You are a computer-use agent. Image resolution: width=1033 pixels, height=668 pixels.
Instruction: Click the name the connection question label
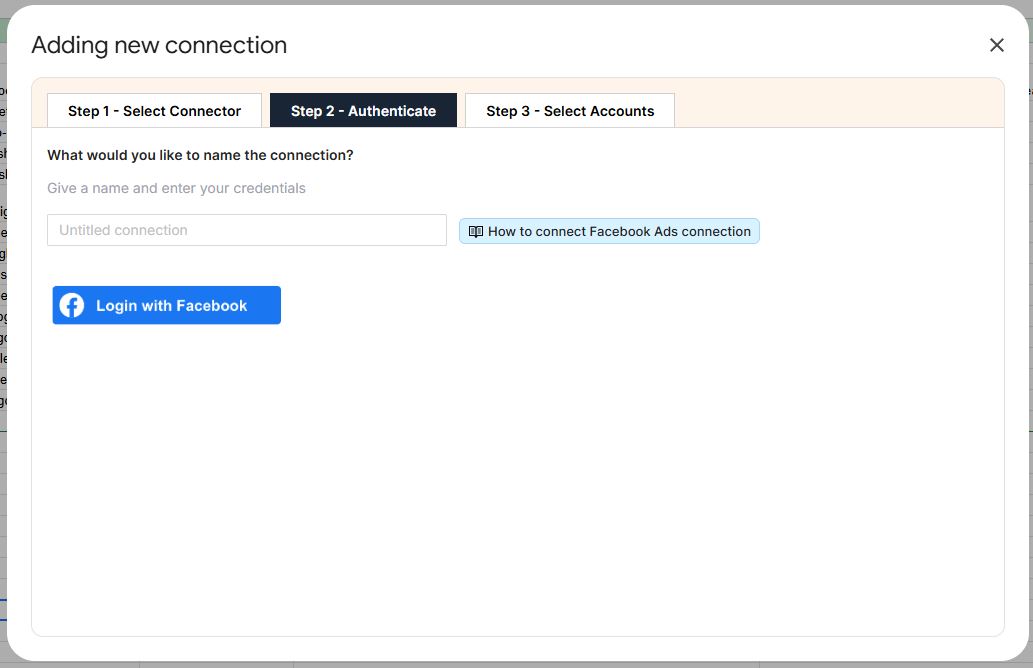coord(200,155)
